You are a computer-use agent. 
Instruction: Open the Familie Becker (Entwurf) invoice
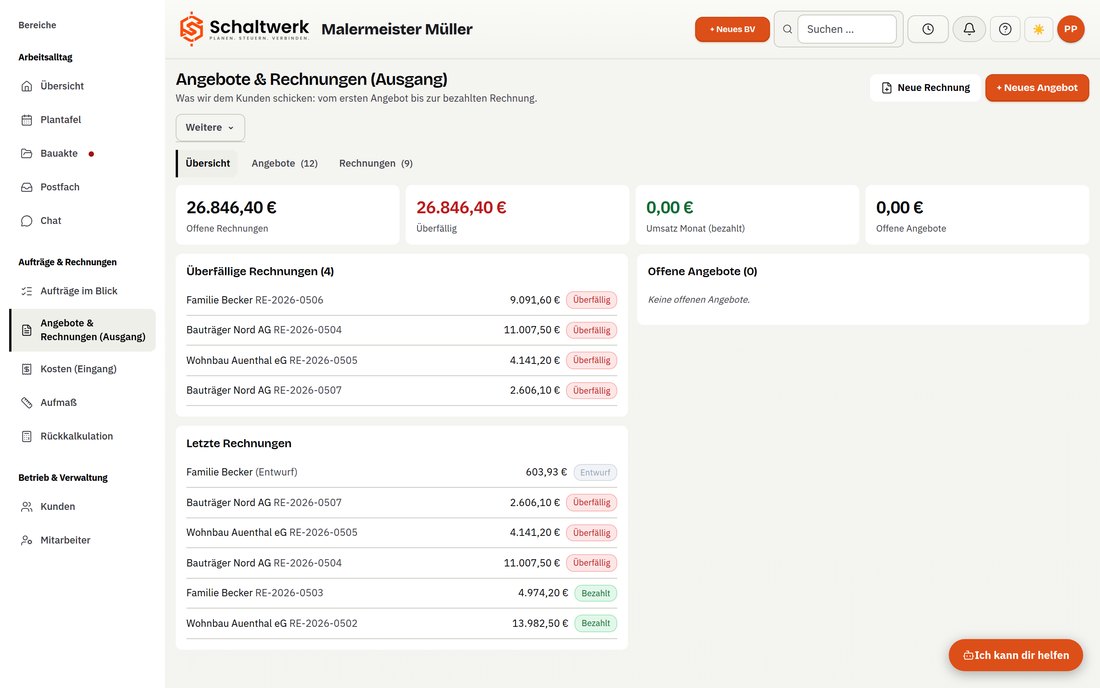pos(401,473)
